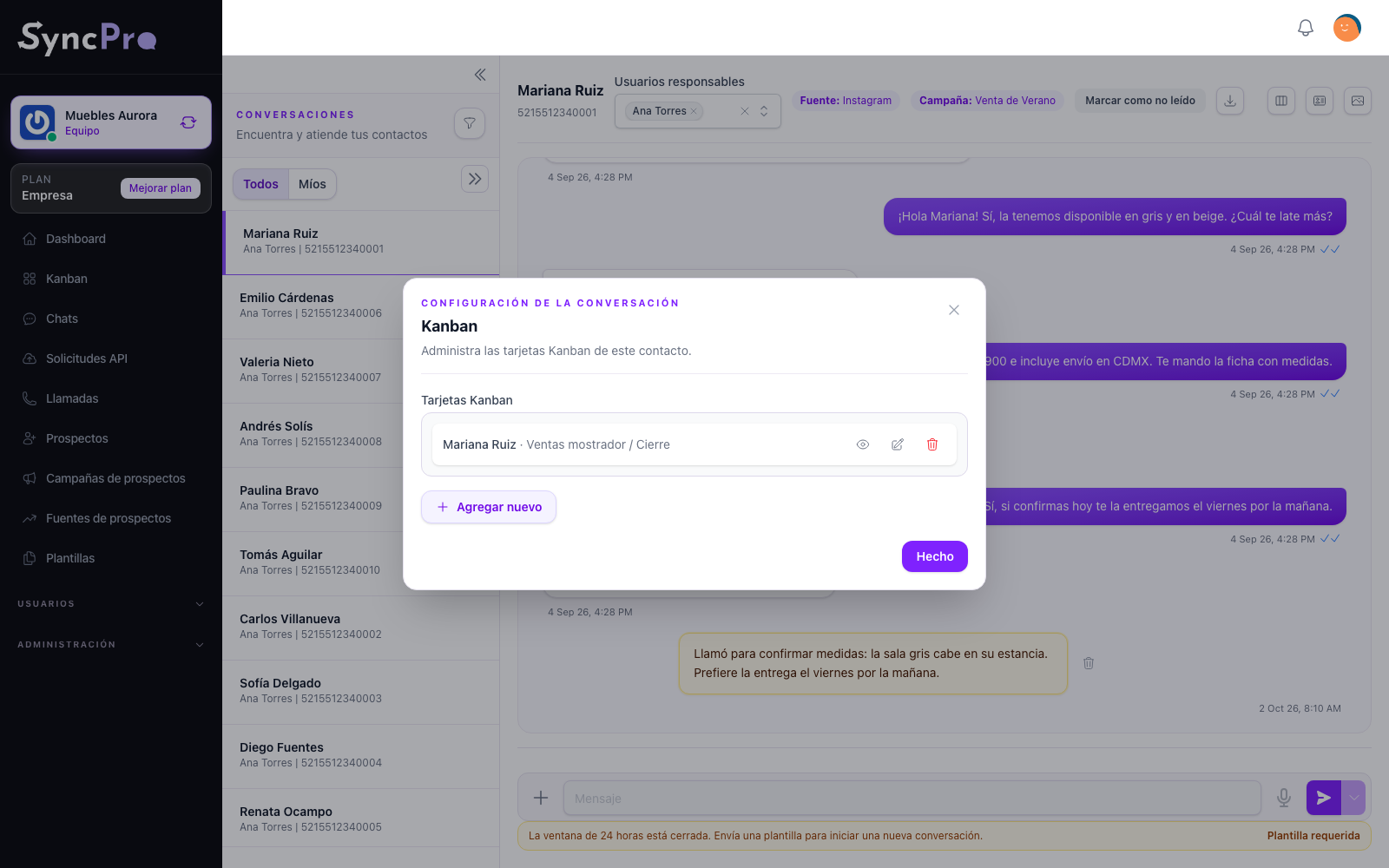
Task: Expand the Usuarios section
Action: (111, 604)
